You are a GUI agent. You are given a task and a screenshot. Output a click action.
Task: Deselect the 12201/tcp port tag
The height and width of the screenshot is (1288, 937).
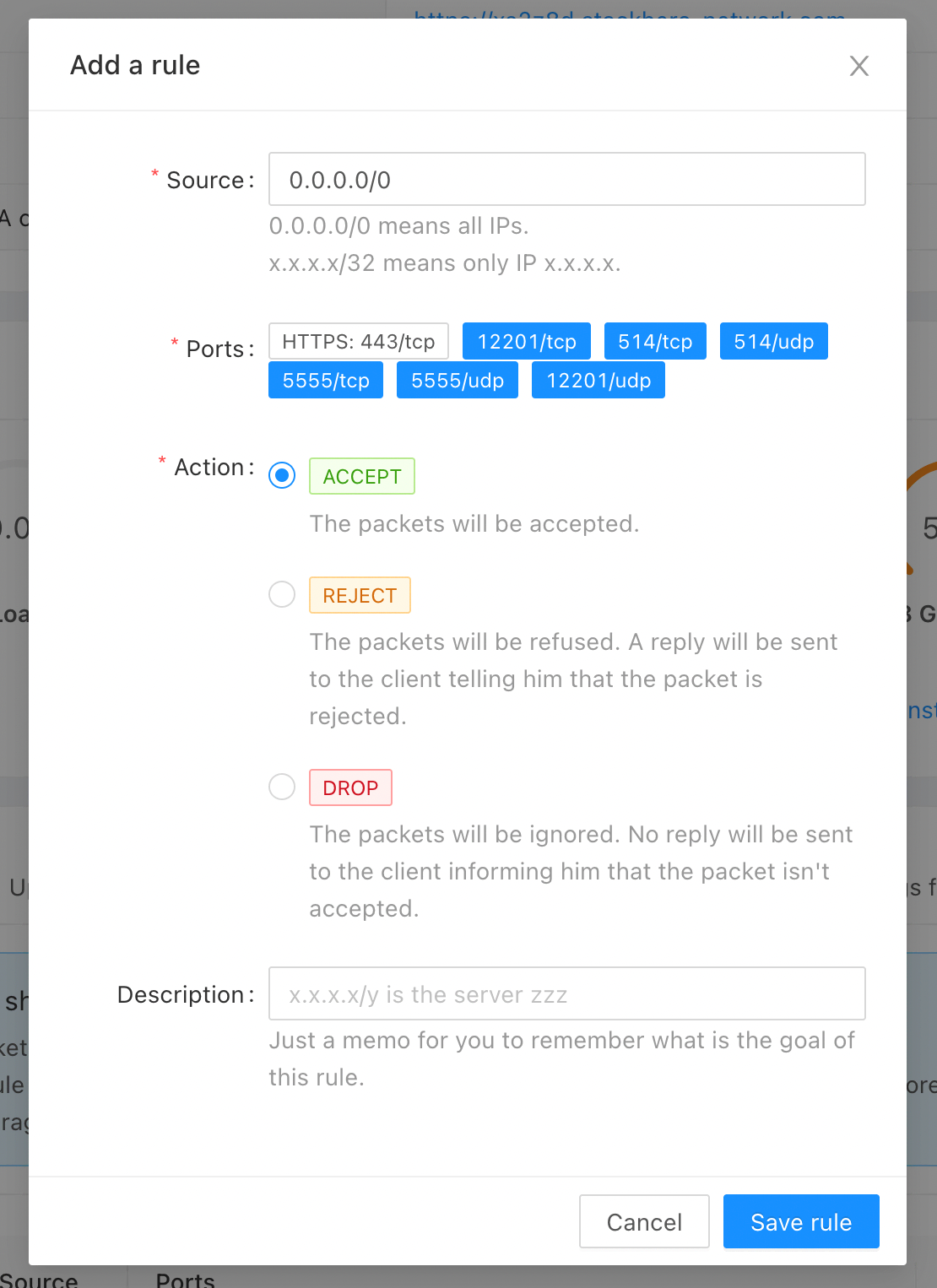pos(527,341)
